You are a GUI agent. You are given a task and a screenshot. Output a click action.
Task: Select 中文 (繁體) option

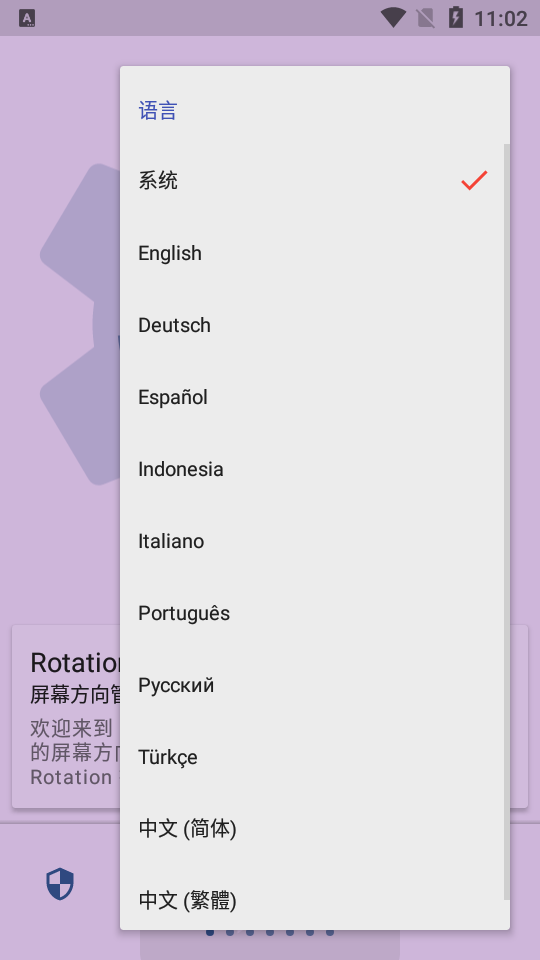point(315,901)
